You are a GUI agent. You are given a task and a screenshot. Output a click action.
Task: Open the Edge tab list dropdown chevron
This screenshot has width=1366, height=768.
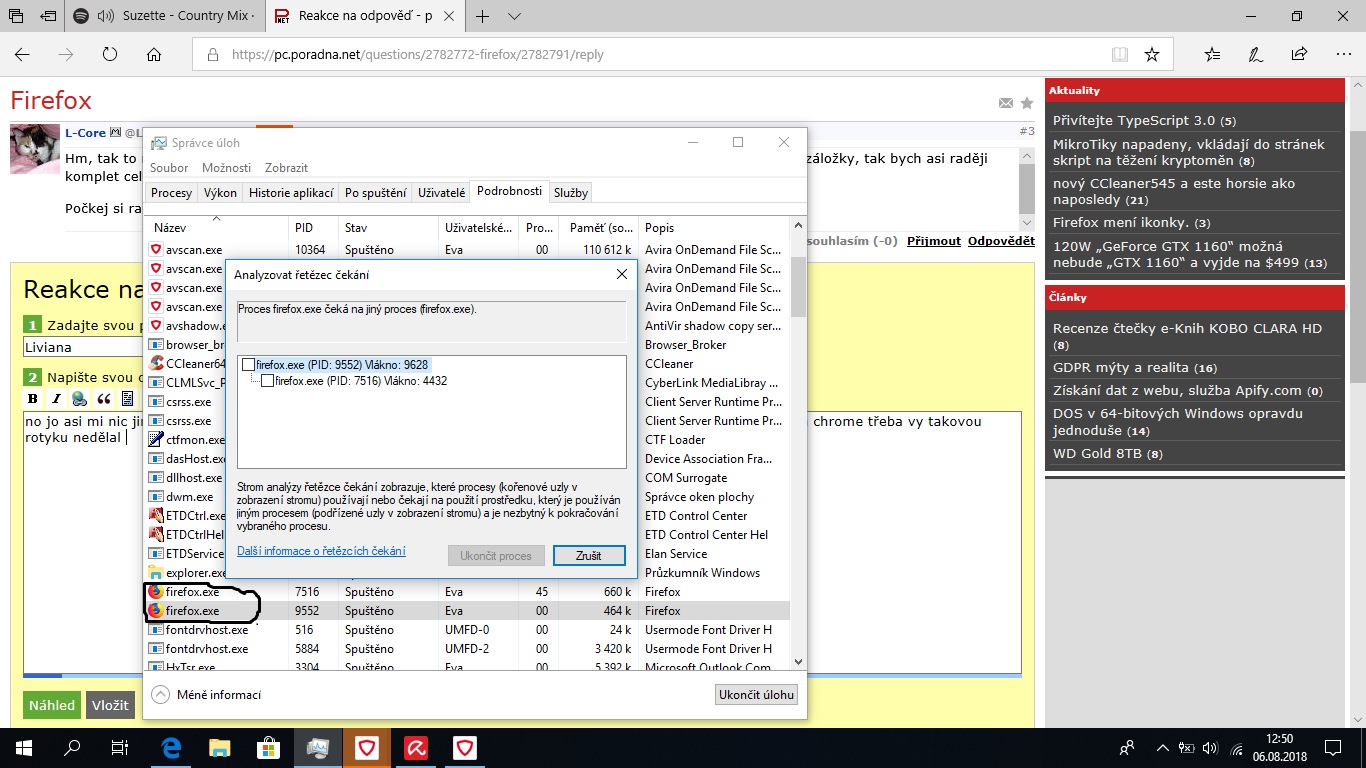point(514,16)
